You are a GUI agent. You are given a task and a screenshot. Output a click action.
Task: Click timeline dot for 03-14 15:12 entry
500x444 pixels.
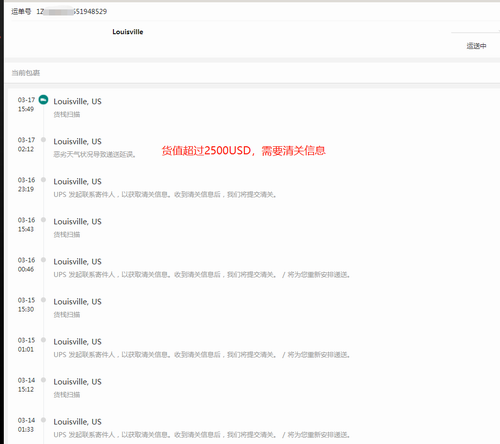click(43, 380)
